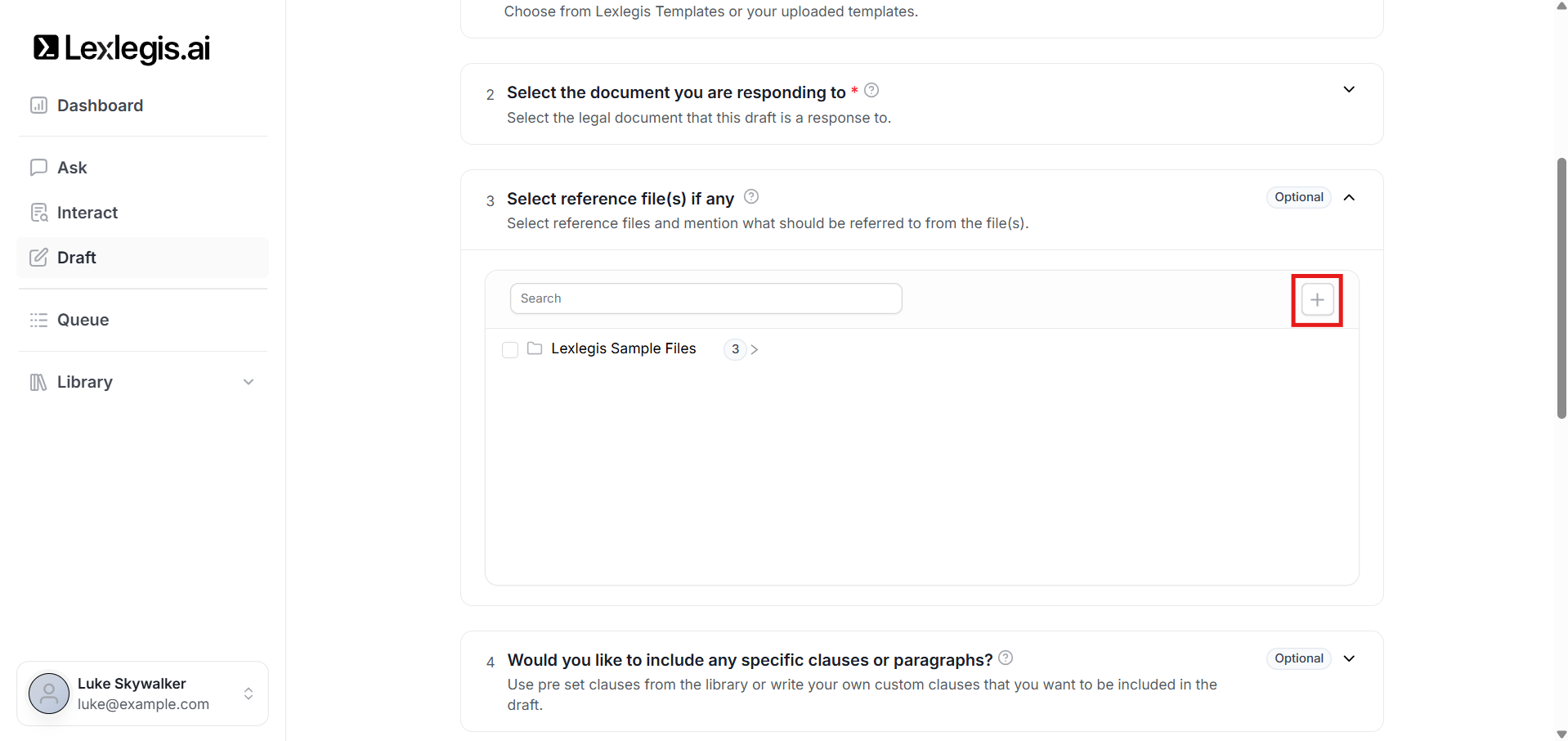Open the Queue page
The image size is (1568, 741).
[x=83, y=320]
